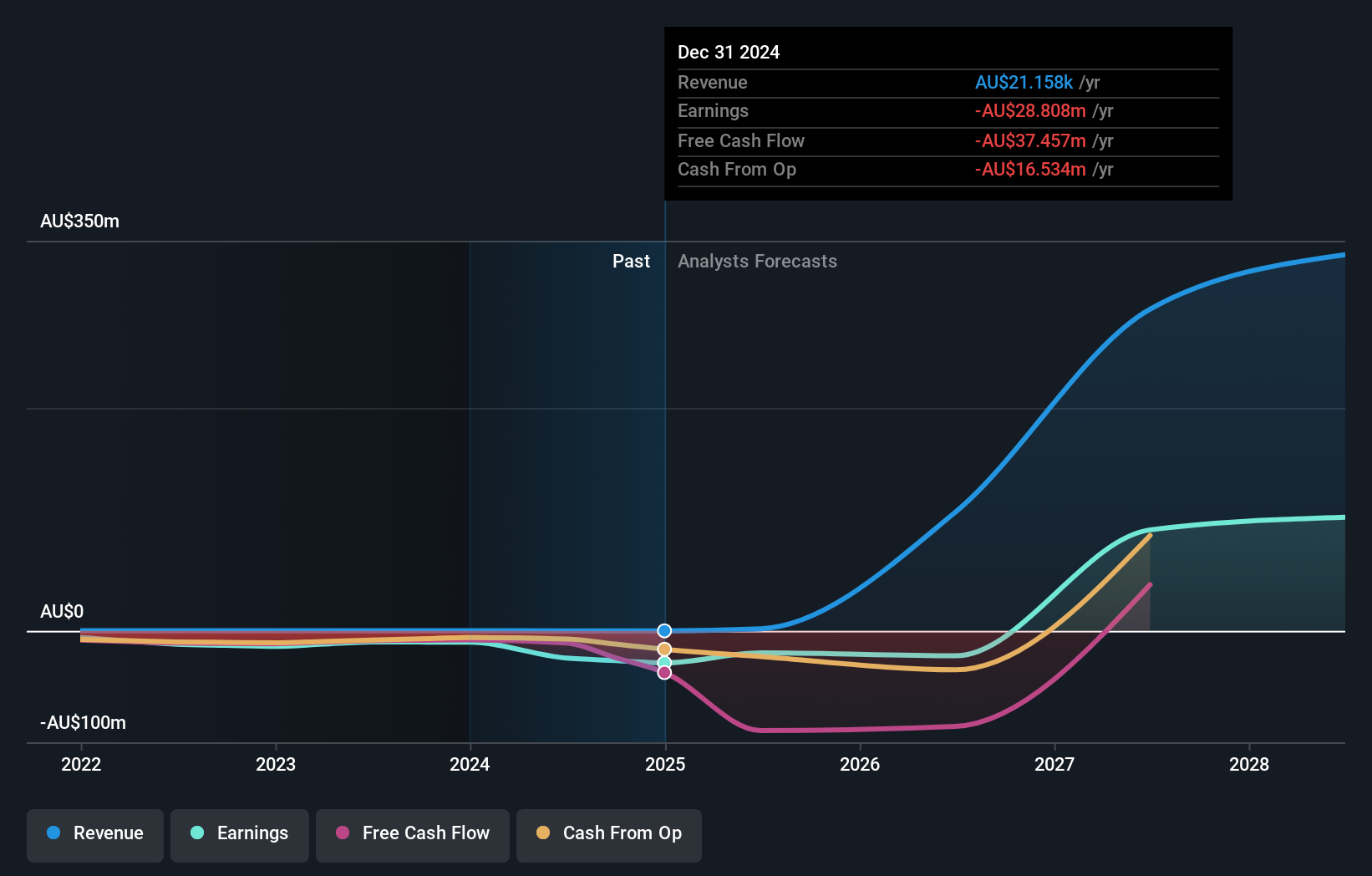Click the -AU$16.534m cash from op value
Image resolution: width=1372 pixels, height=876 pixels.
pos(1030,170)
